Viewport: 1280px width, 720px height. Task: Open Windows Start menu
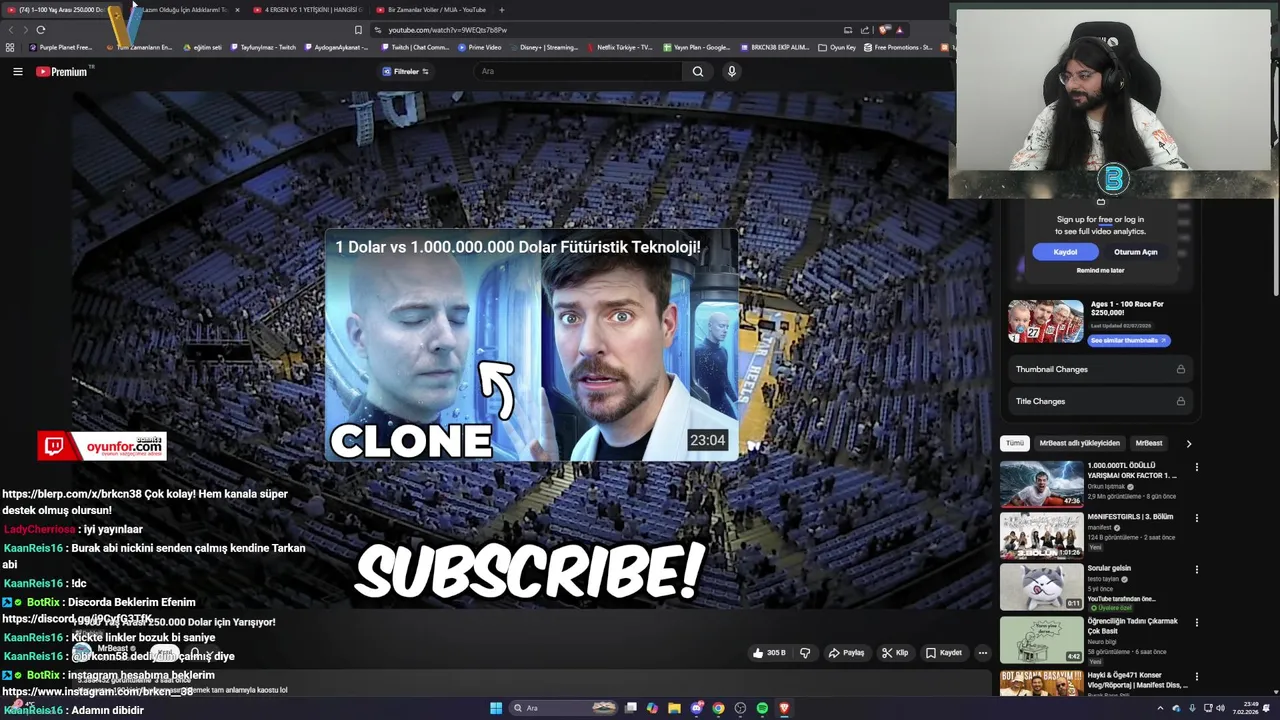(x=495, y=708)
